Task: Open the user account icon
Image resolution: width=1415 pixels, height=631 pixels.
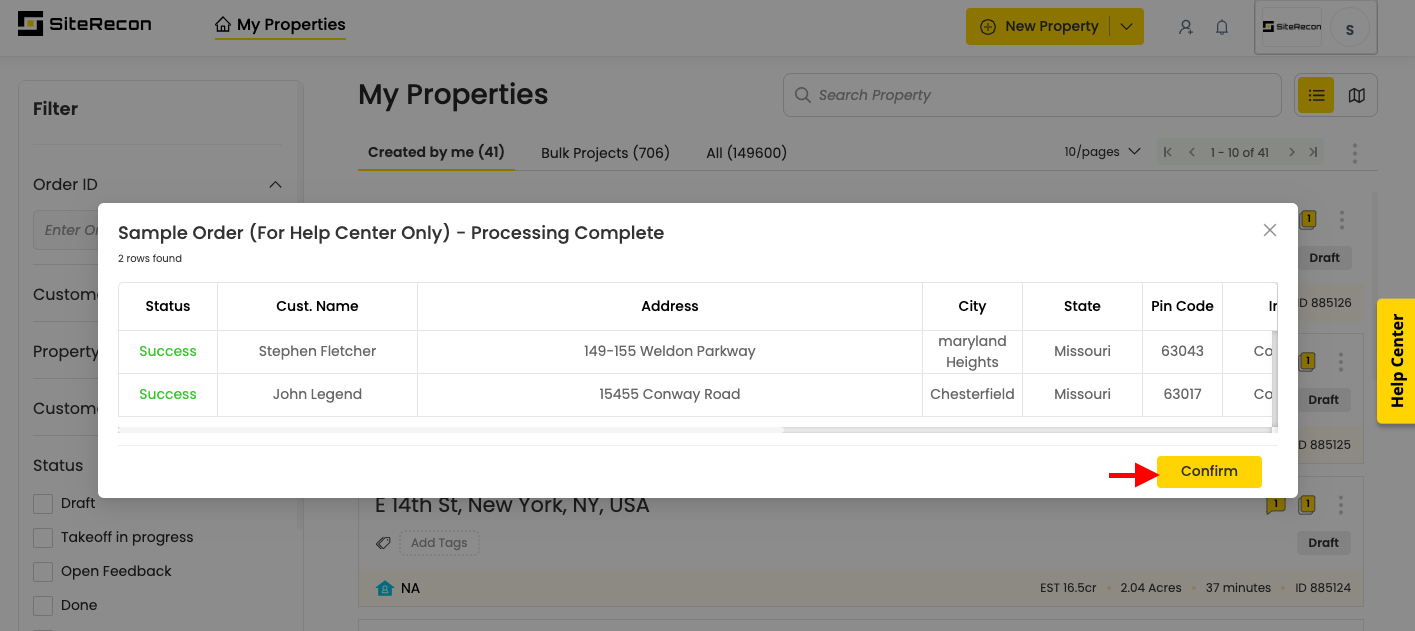Action: 1186,27
